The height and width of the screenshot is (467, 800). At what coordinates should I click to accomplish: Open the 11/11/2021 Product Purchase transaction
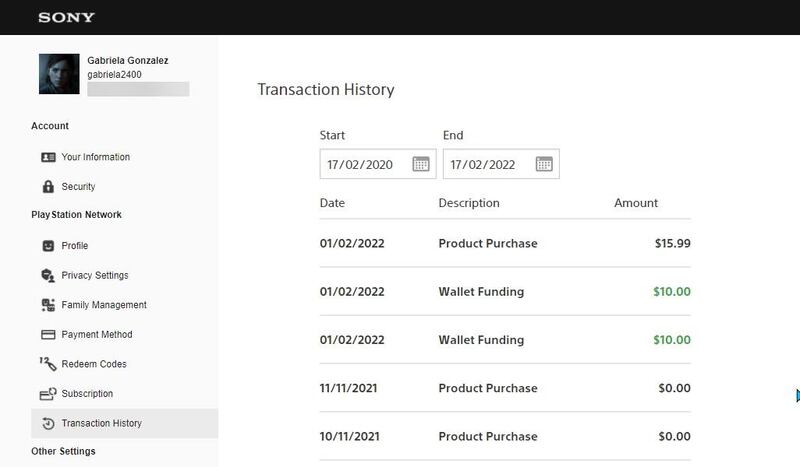[504, 388]
